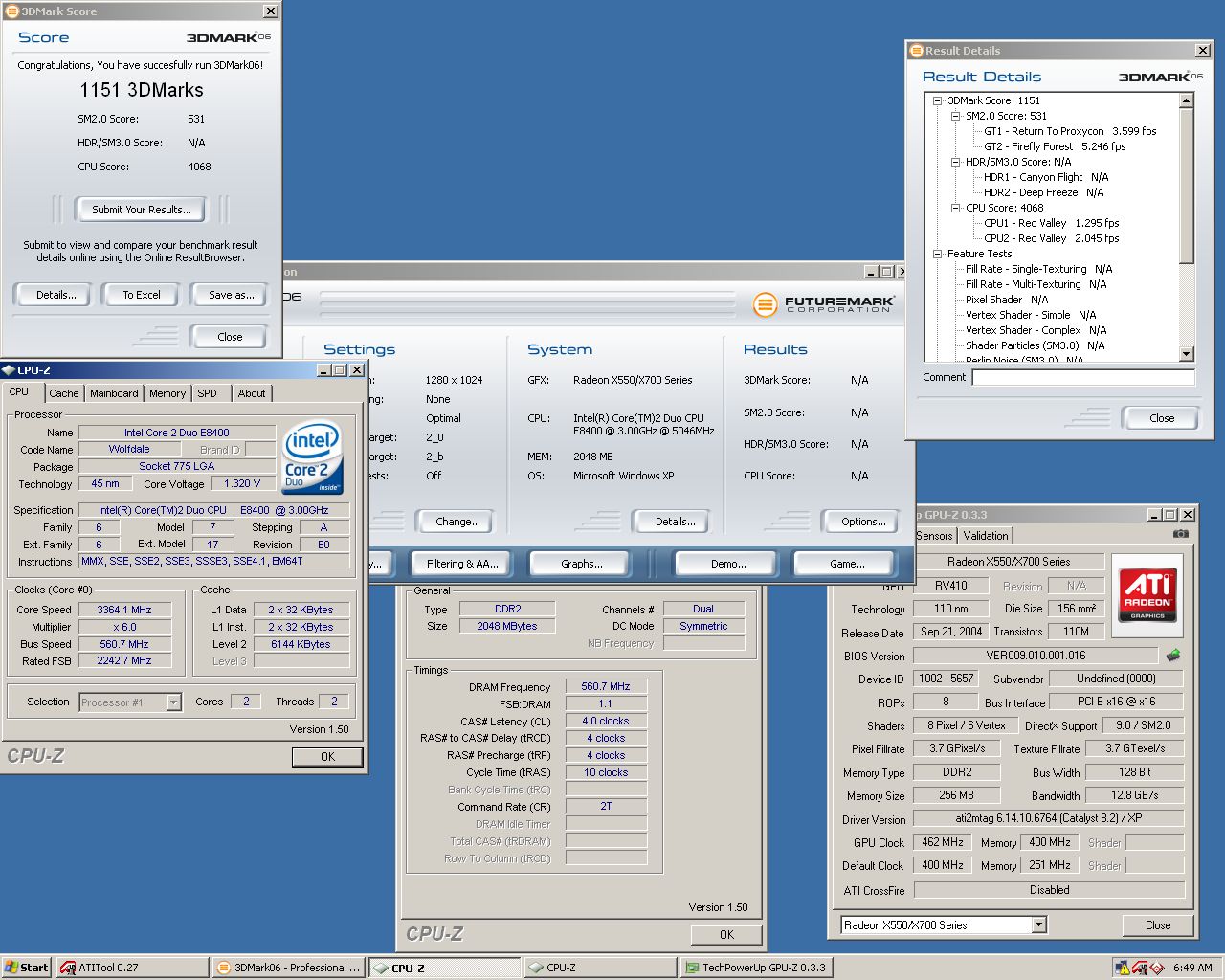Screen dimensions: 1225x980
Task: Click Change button under 3DMark Settings
Action: coord(457,522)
